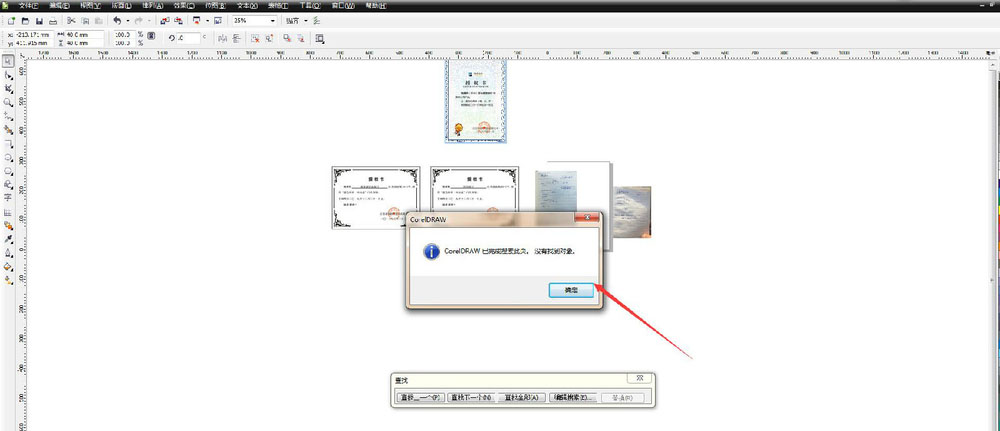Expand the 贴齐 snap-to dropdown
1000x431 pixels.
pos(305,20)
